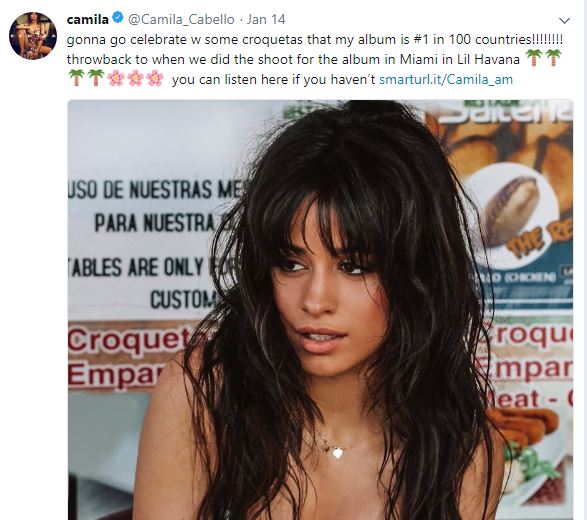
Task: Click the last palm tree emoji after Lil Havana
Action: pyautogui.click(x=553, y=58)
